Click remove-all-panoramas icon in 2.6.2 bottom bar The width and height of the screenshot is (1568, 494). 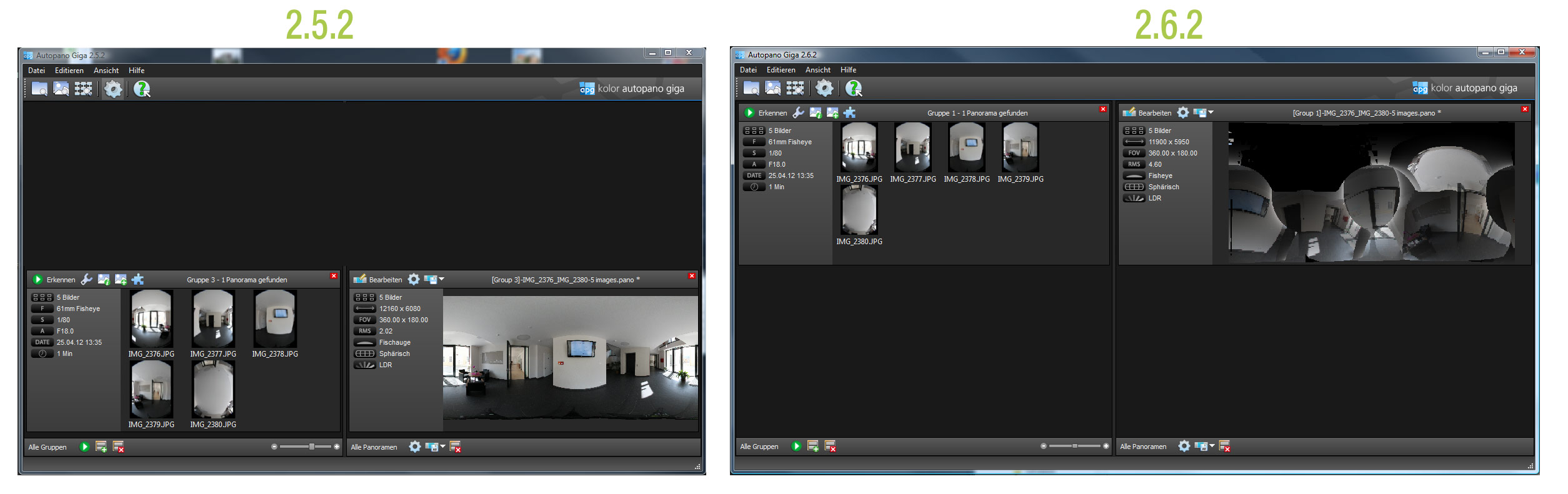pyautogui.click(x=1225, y=447)
